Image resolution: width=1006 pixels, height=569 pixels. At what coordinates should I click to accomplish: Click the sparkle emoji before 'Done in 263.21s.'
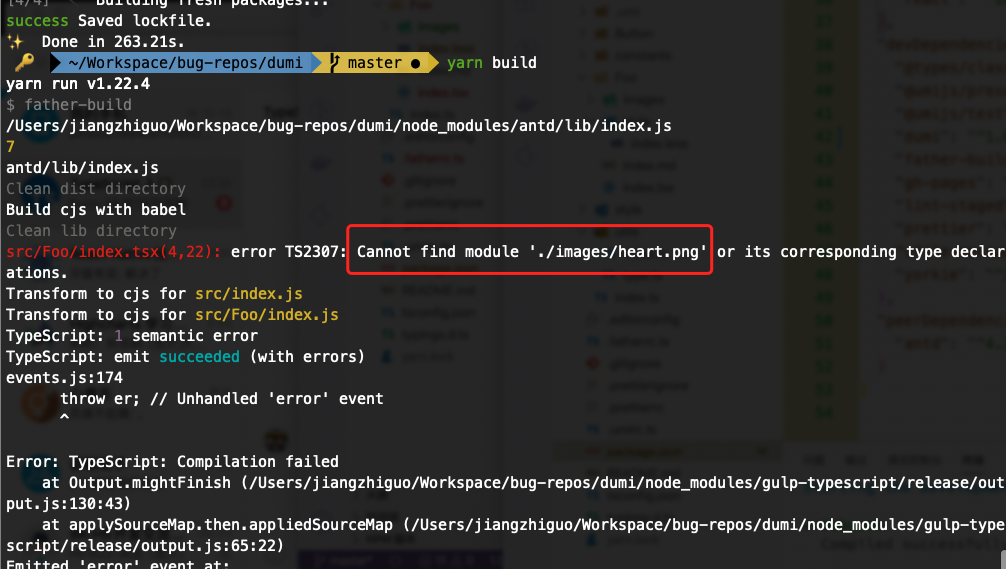(x=15, y=42)
